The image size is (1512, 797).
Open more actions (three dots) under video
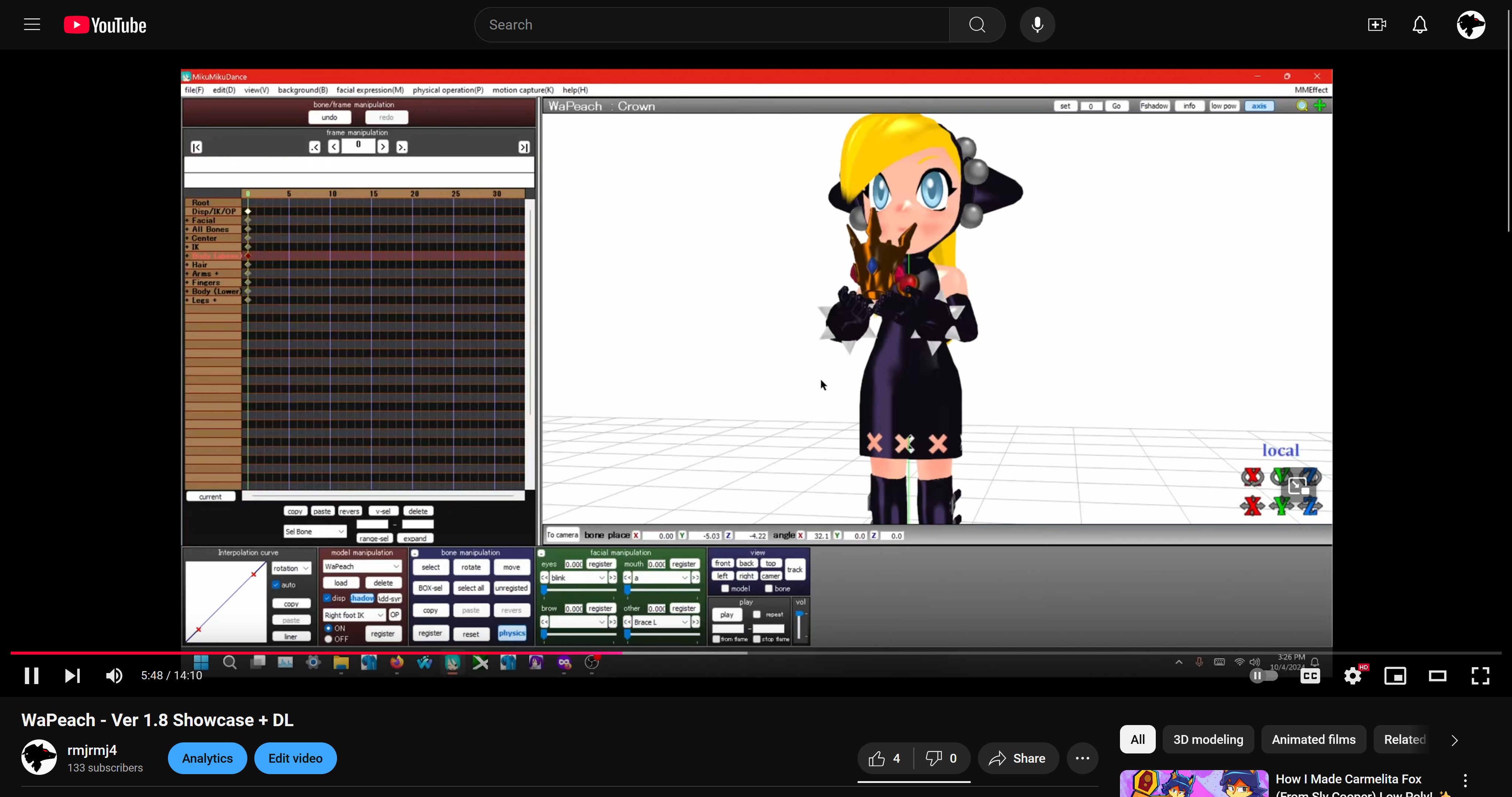click(x=1082, y=758)
